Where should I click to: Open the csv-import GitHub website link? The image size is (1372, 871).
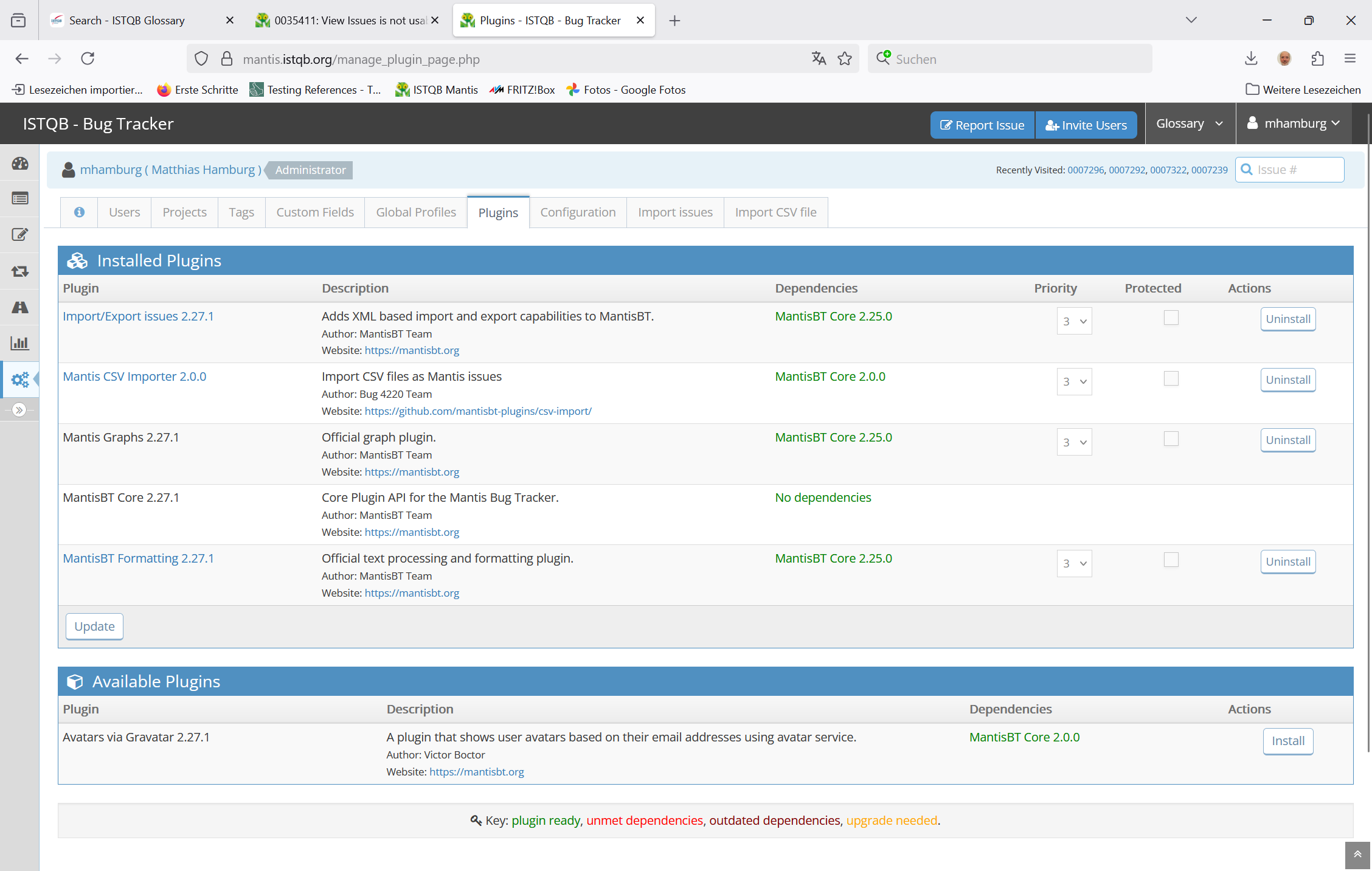pyautogui.click(x=478, y=411)
